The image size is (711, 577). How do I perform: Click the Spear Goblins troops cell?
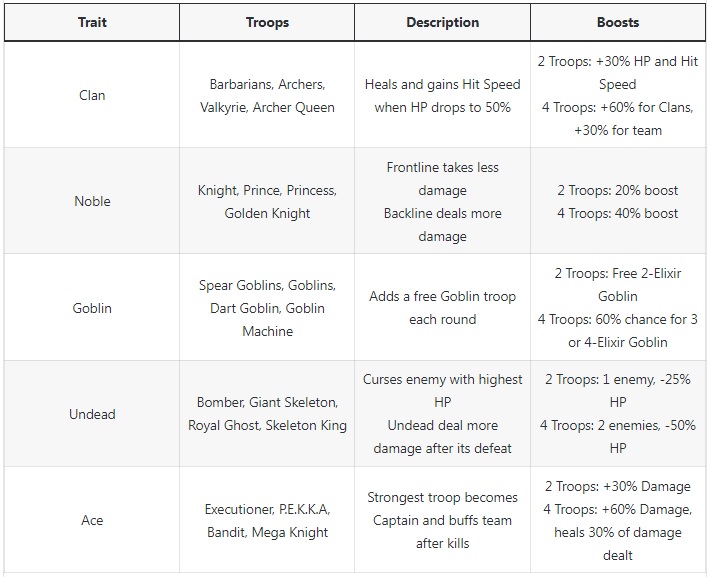267,308
